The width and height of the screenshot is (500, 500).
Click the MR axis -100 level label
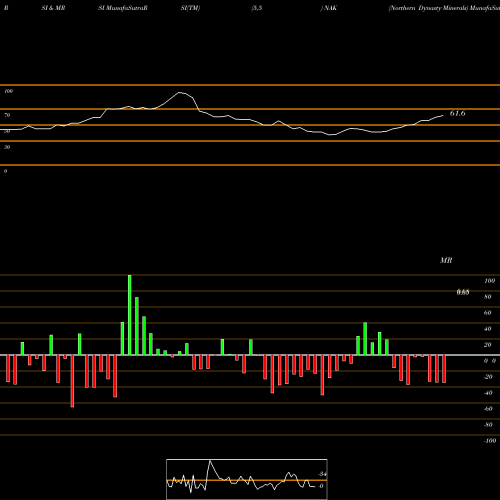tap(490, 441)
